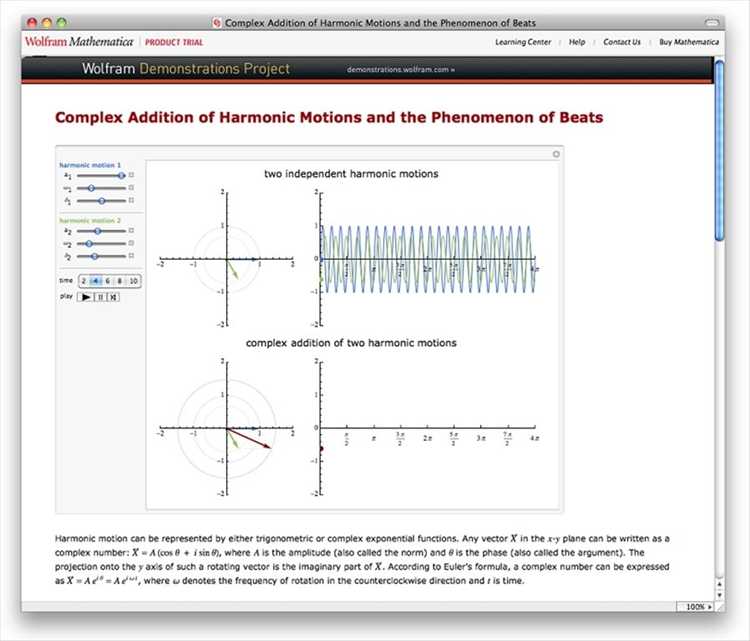Click the harmonic motion 1 label
Screen dimensions: 750x641
tap(90, 165)
